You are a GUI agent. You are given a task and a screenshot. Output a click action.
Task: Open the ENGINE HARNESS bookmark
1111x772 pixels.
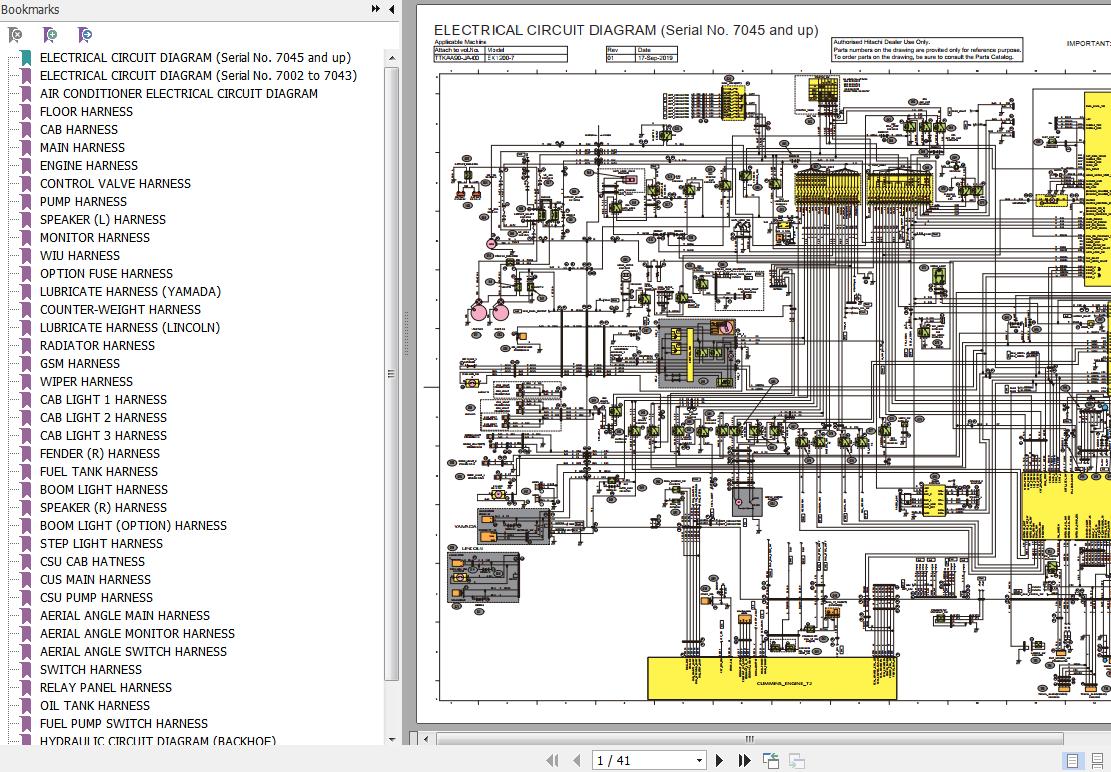pos(89,166)
